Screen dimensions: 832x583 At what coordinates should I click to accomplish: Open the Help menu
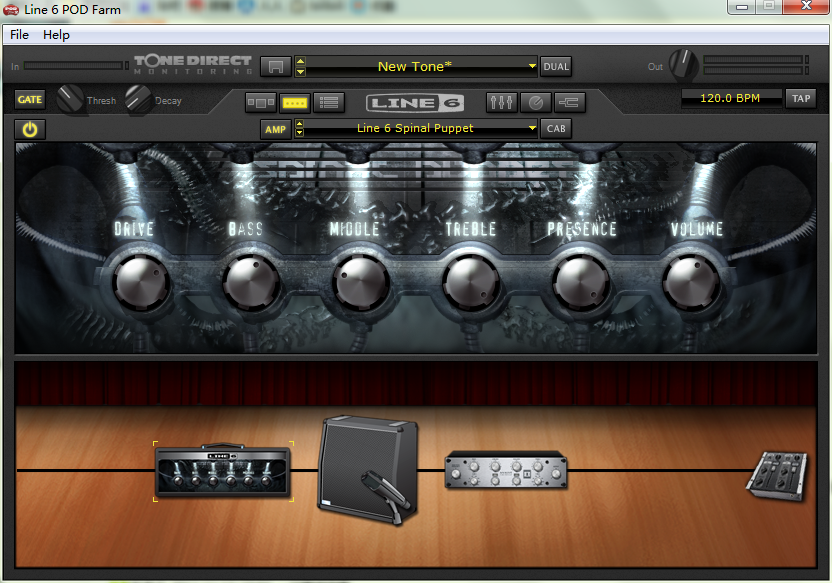pos(56,34)
